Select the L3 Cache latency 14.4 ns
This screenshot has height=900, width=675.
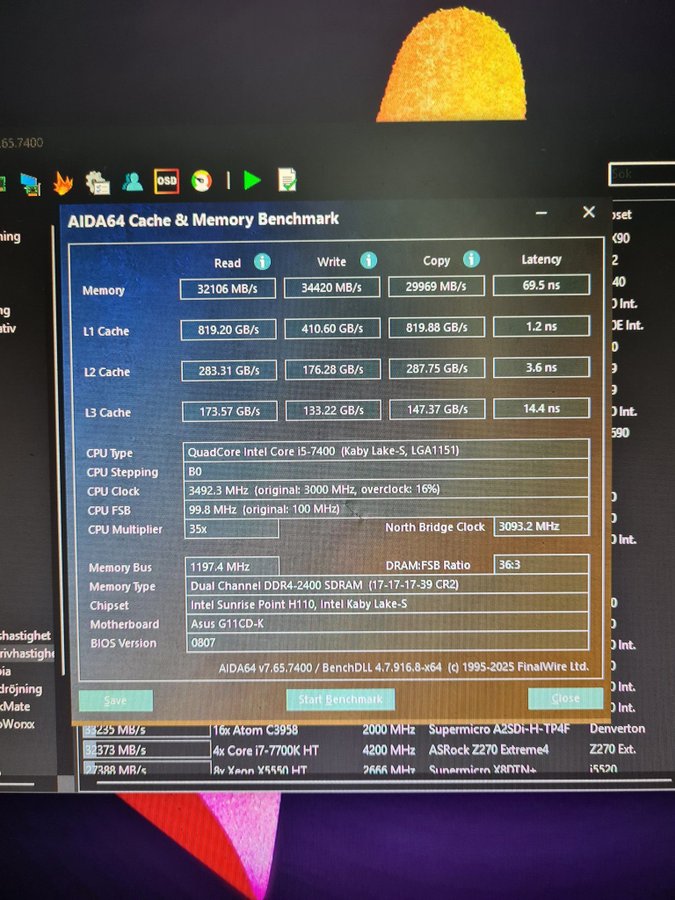[541, 408]
